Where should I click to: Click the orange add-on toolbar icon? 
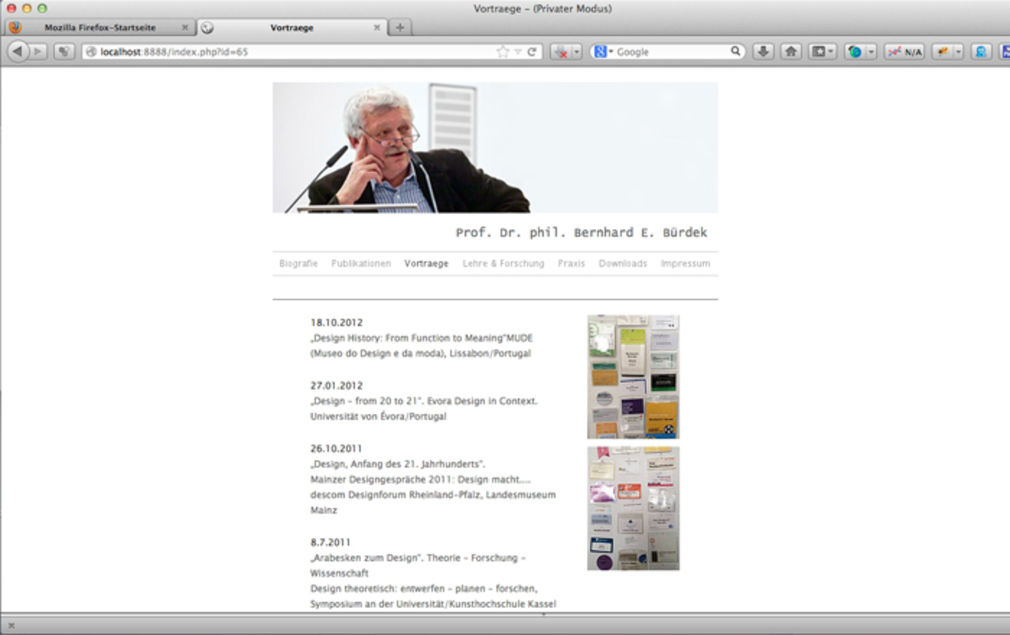click(x=942, y=52)
